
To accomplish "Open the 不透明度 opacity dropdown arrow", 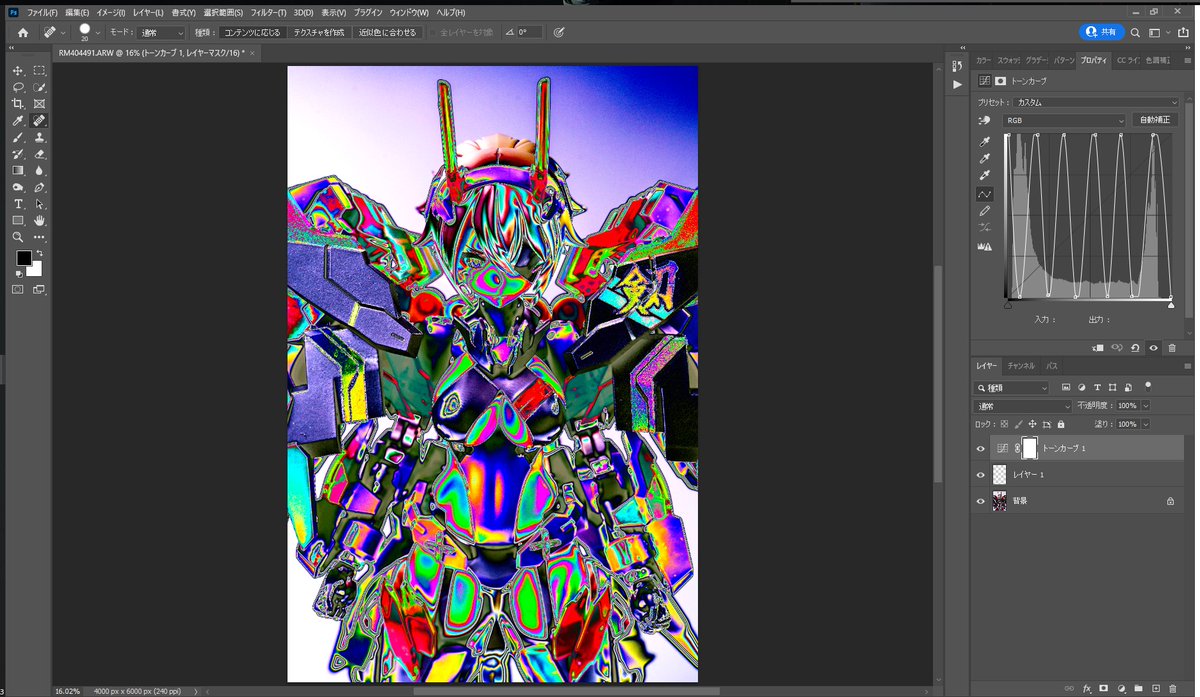I will point(1145,406).
